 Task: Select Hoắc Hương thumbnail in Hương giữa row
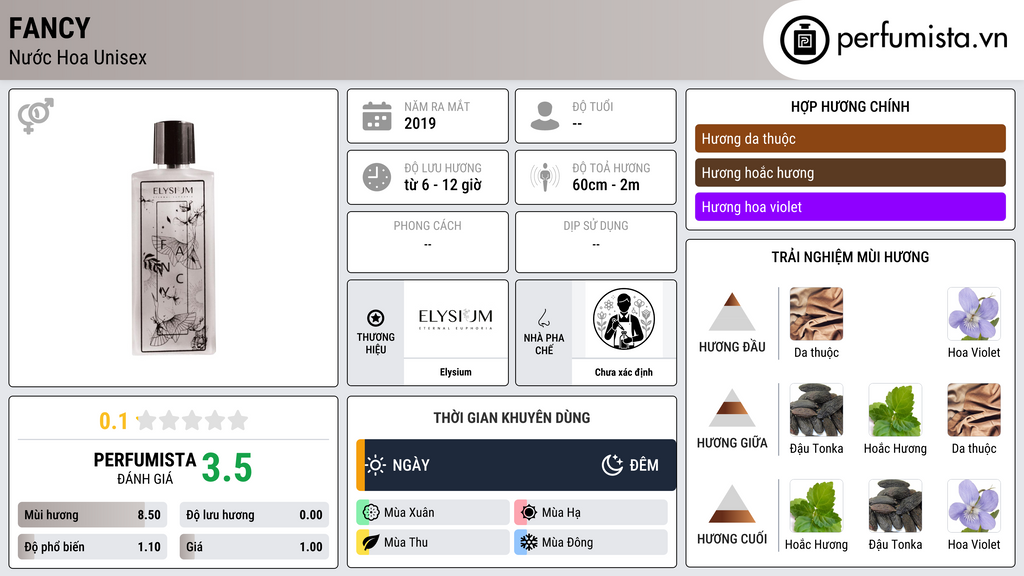[x=895, y=410]
